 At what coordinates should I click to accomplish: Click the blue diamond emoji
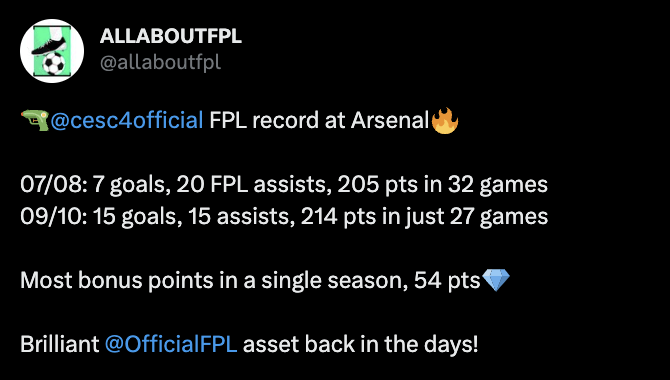pyautogui.click(x=496, y=280)
